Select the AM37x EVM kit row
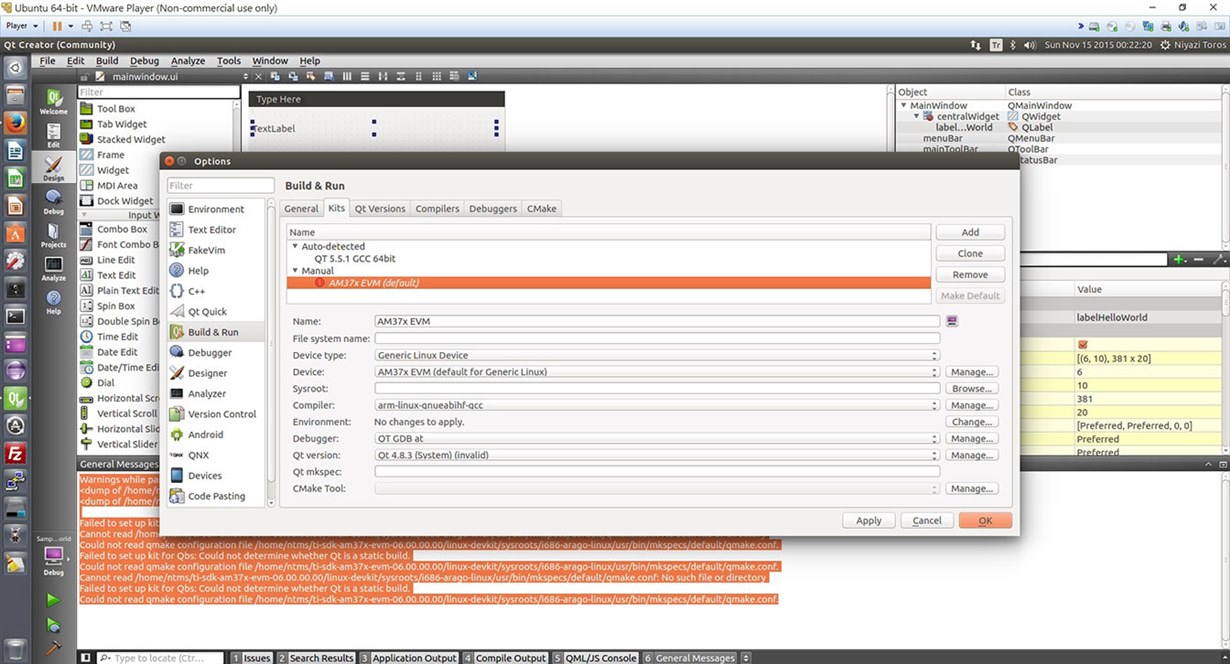 click(x=608, y=283)
